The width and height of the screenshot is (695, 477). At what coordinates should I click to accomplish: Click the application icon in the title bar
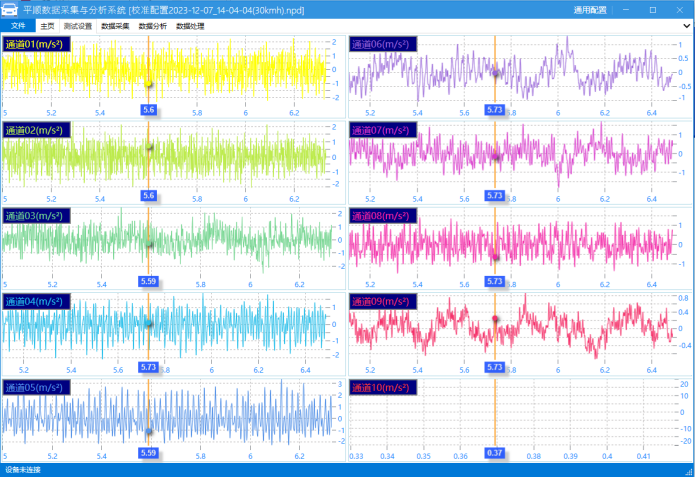pyautogui.click(x=12, y=9)
